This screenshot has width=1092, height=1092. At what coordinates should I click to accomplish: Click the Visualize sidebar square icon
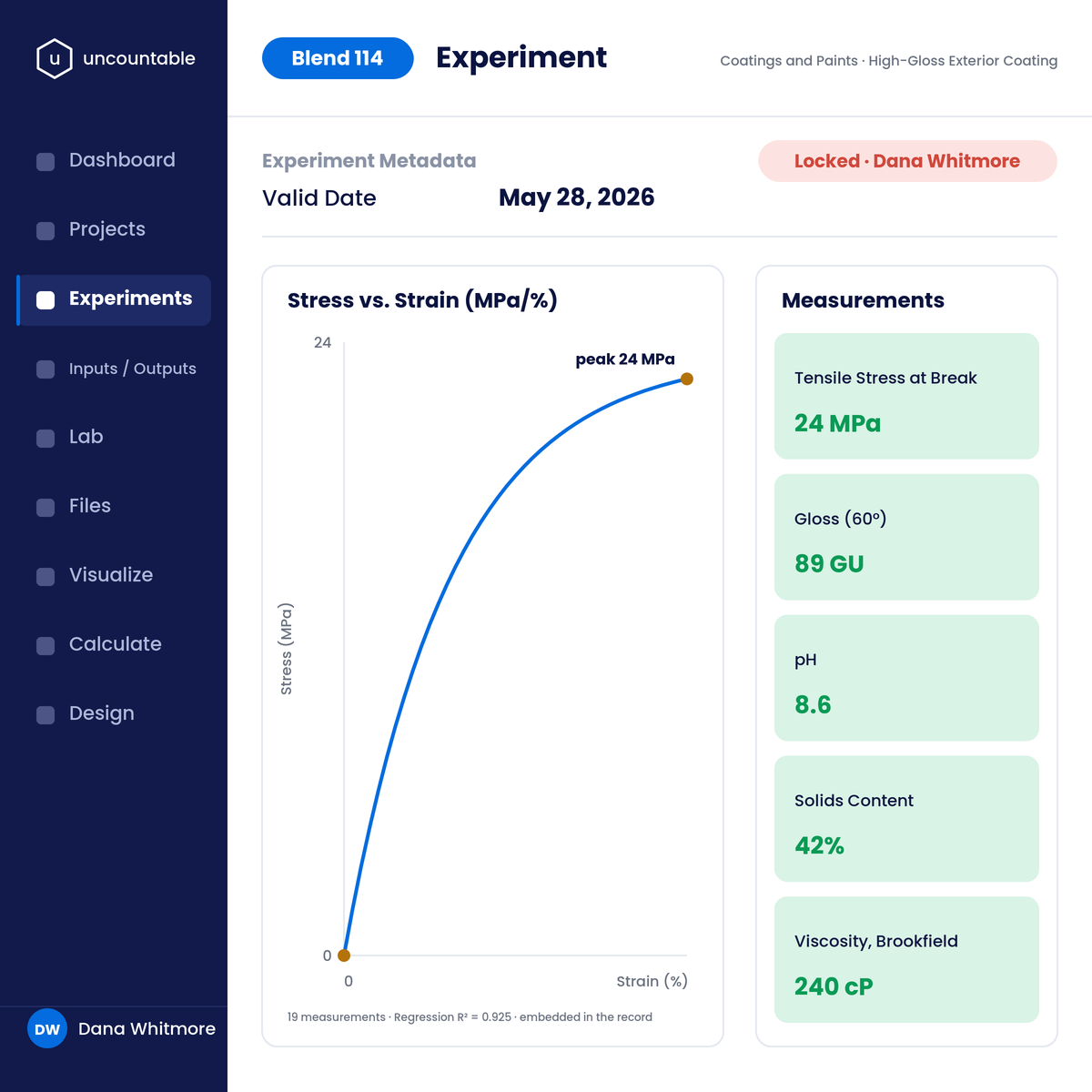coord(45,577)
